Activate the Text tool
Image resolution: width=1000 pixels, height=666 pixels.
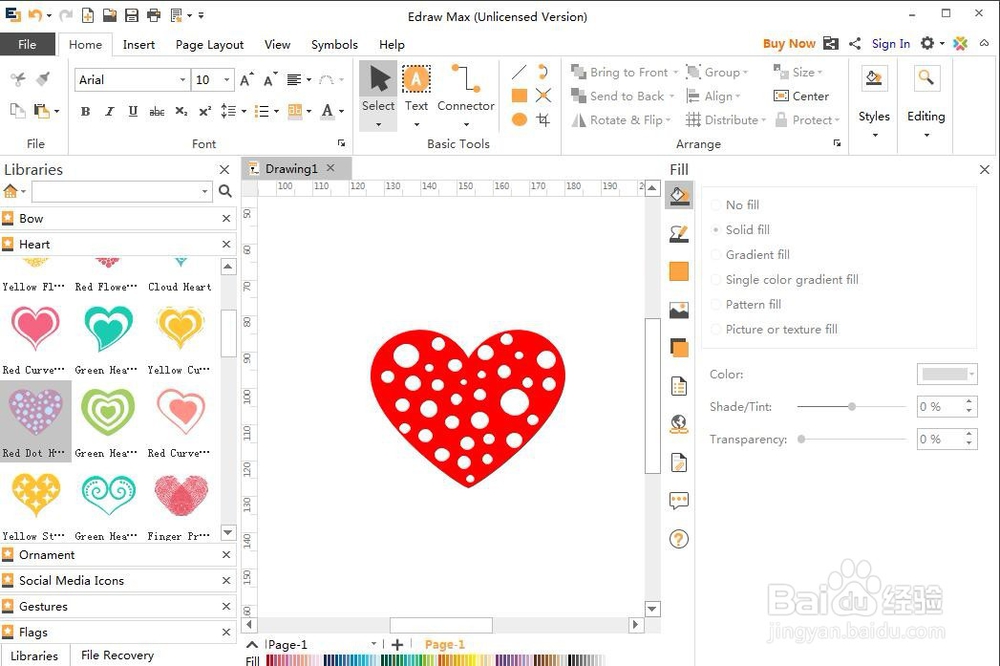[416, 89]
